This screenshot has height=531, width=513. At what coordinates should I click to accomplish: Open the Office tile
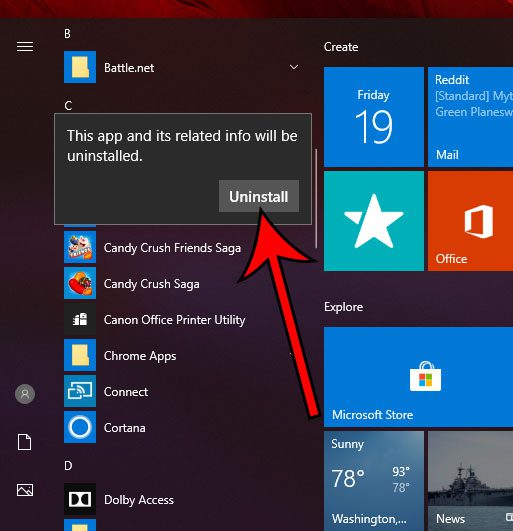[x=470, y=221]
